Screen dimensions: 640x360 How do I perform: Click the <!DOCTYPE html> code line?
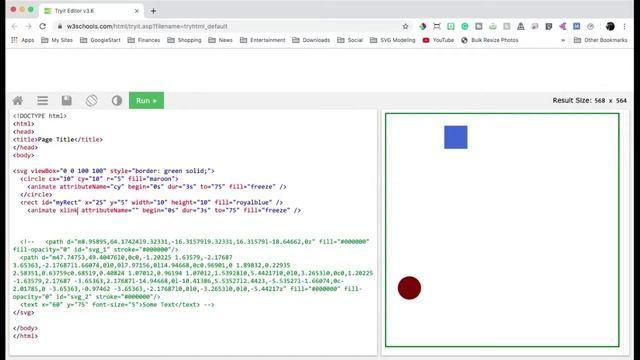40,116
